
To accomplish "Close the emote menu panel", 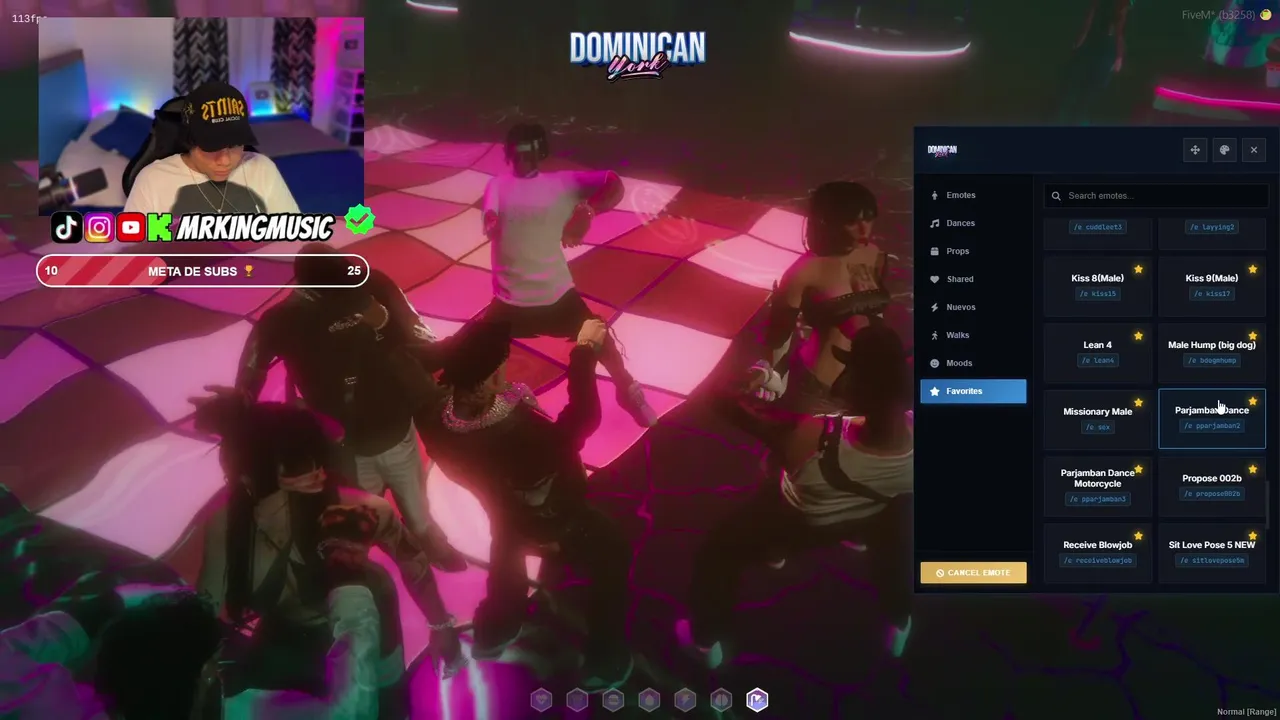I will [1254, 150].
